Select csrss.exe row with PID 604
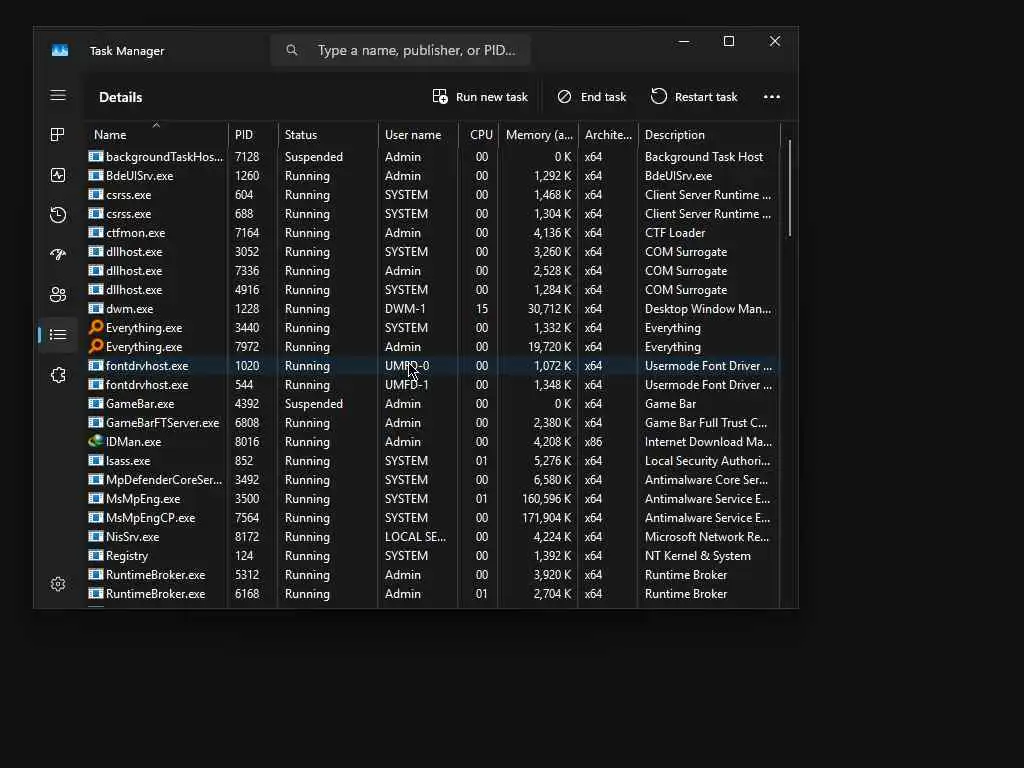 [x=432, y=195]
